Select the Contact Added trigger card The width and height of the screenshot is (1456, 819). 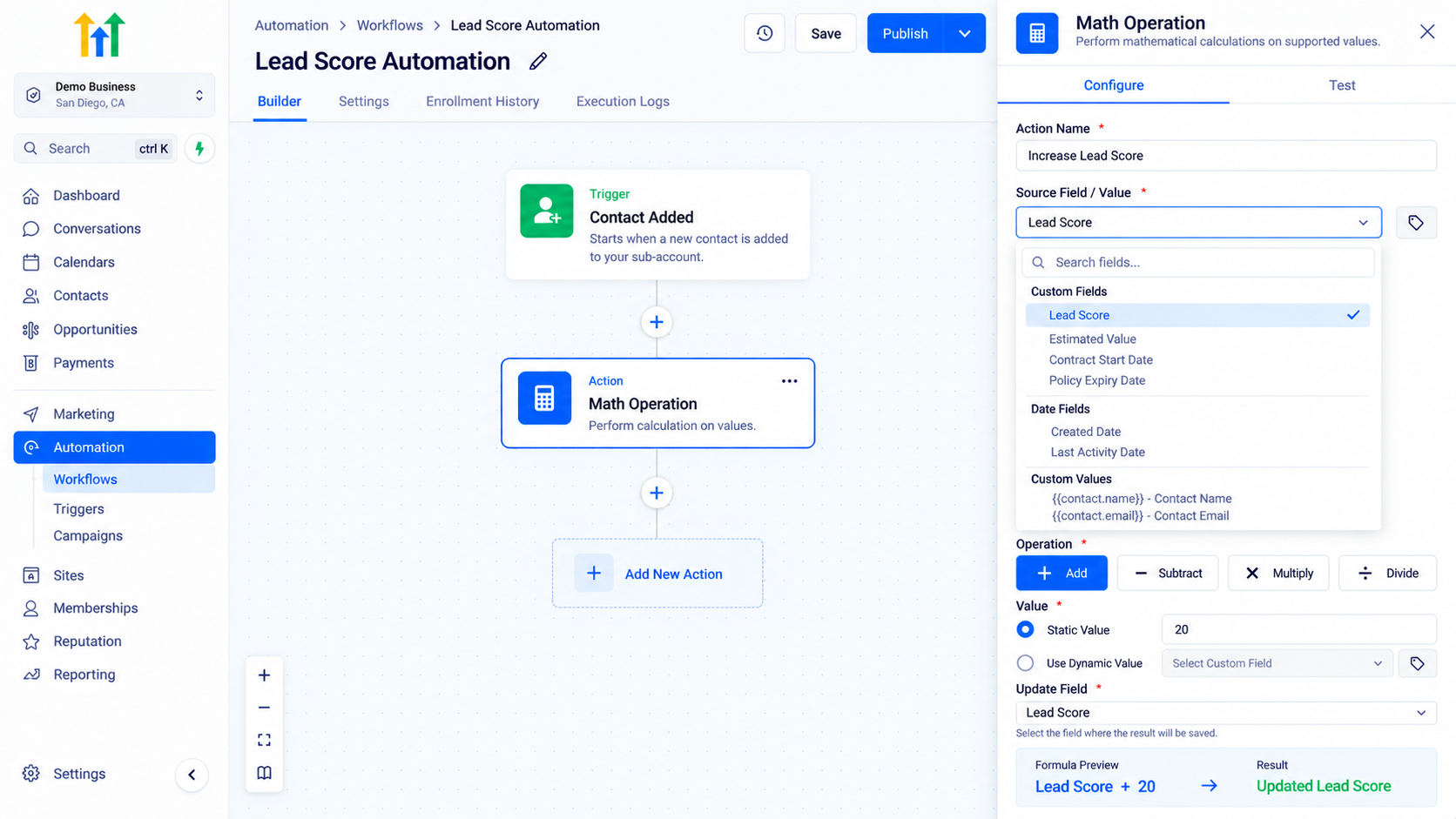[x=658, y=225]
